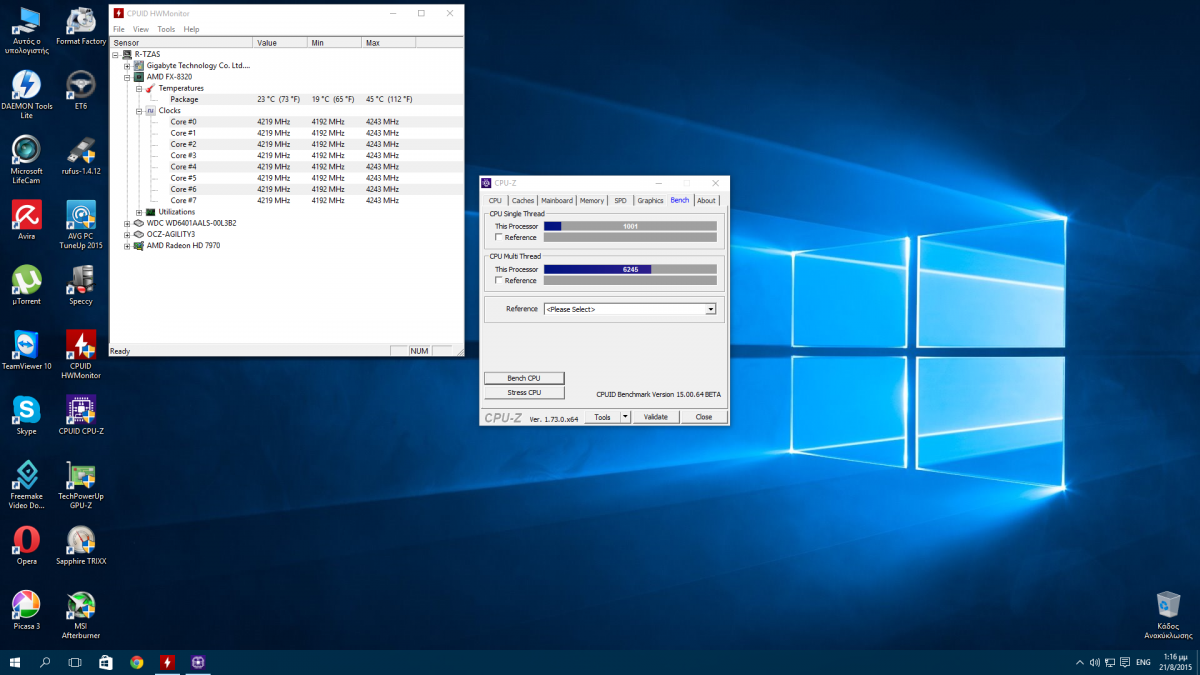Open View menu in HWMonitor
Viewport: 1200px width, 675px height.
pyautogui.click(x=141, y=29)
